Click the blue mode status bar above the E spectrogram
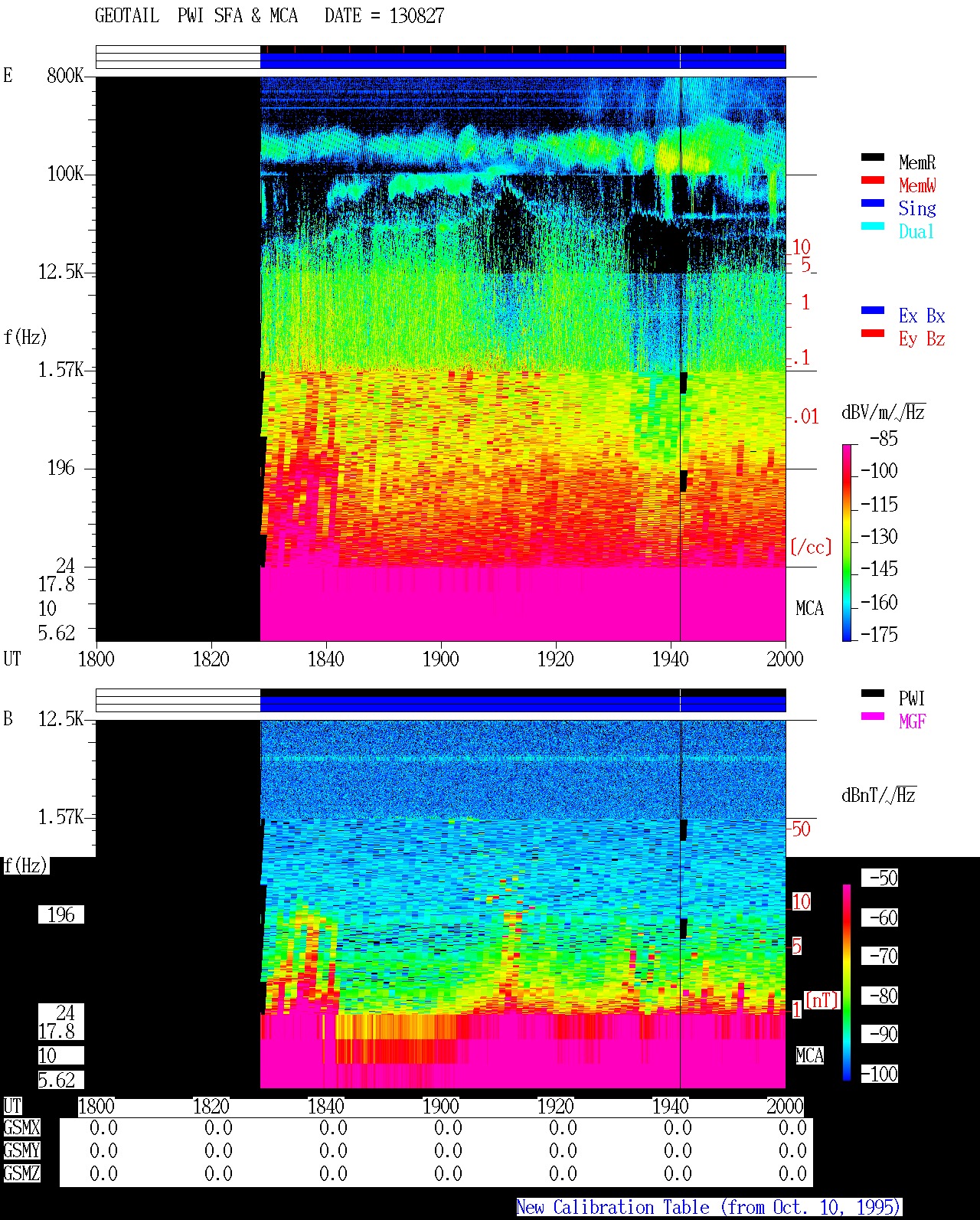The image size is (980, 1220). 523,61
